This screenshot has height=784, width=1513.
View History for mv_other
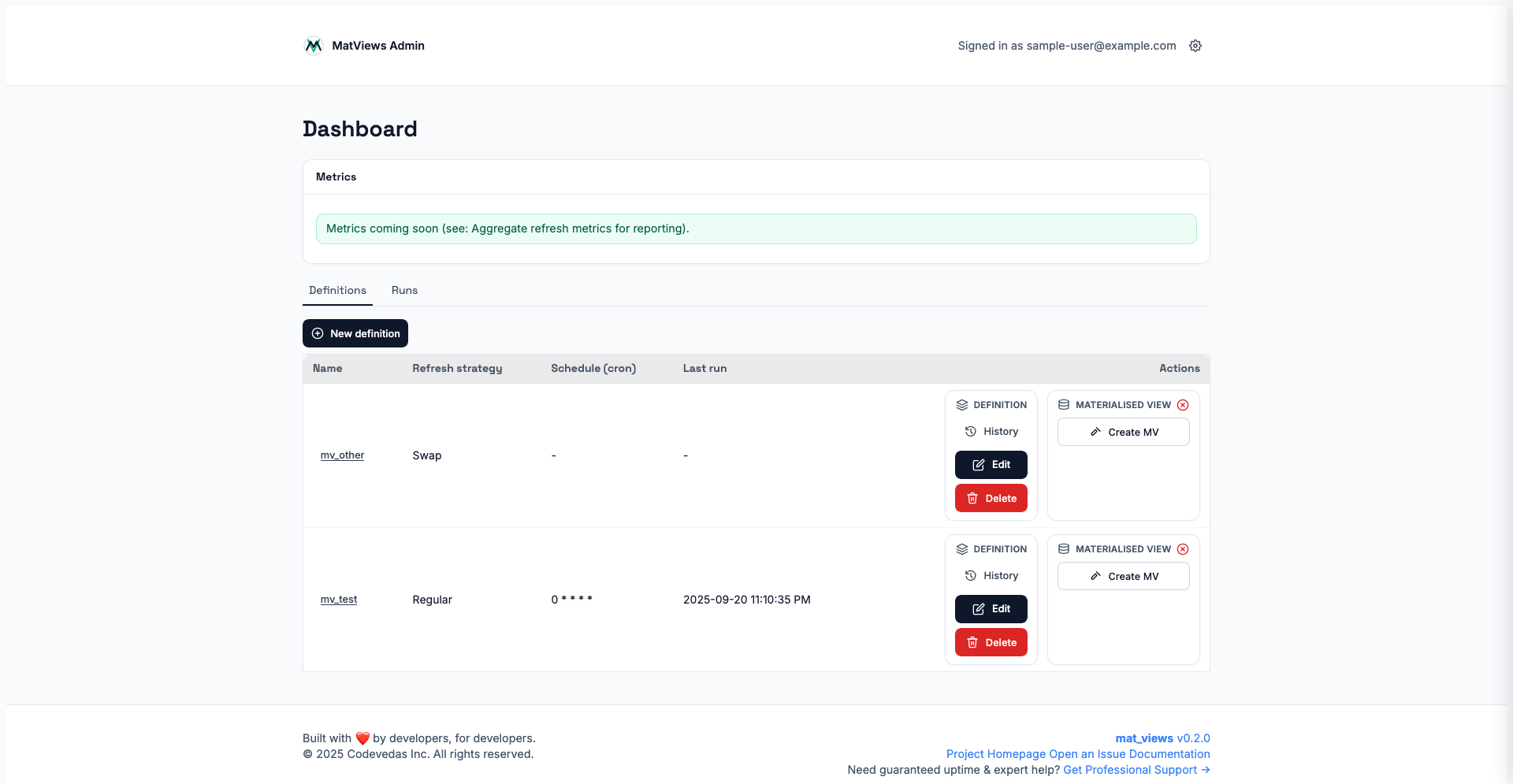(x=991, y=432)
